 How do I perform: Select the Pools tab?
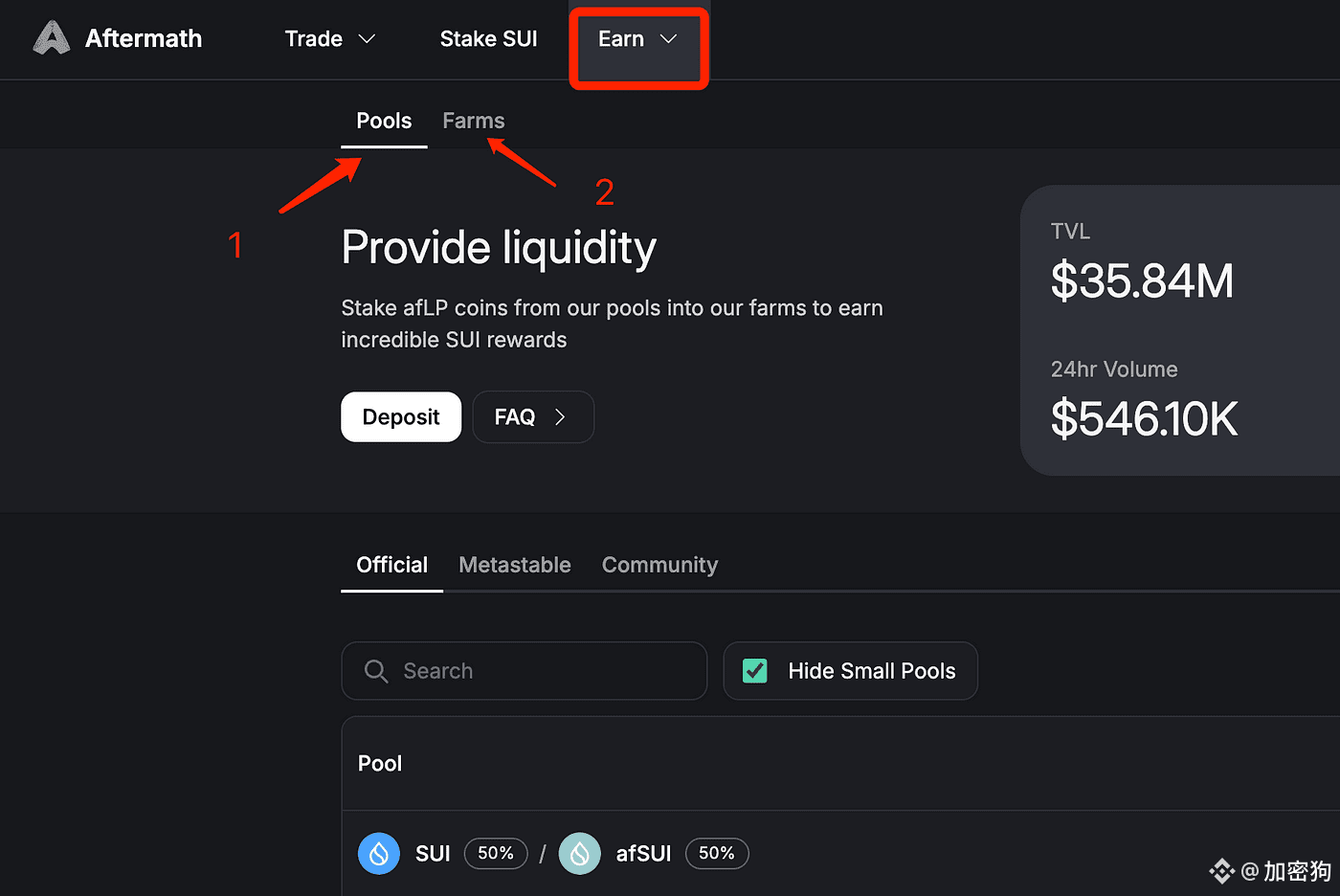(384, 121)
